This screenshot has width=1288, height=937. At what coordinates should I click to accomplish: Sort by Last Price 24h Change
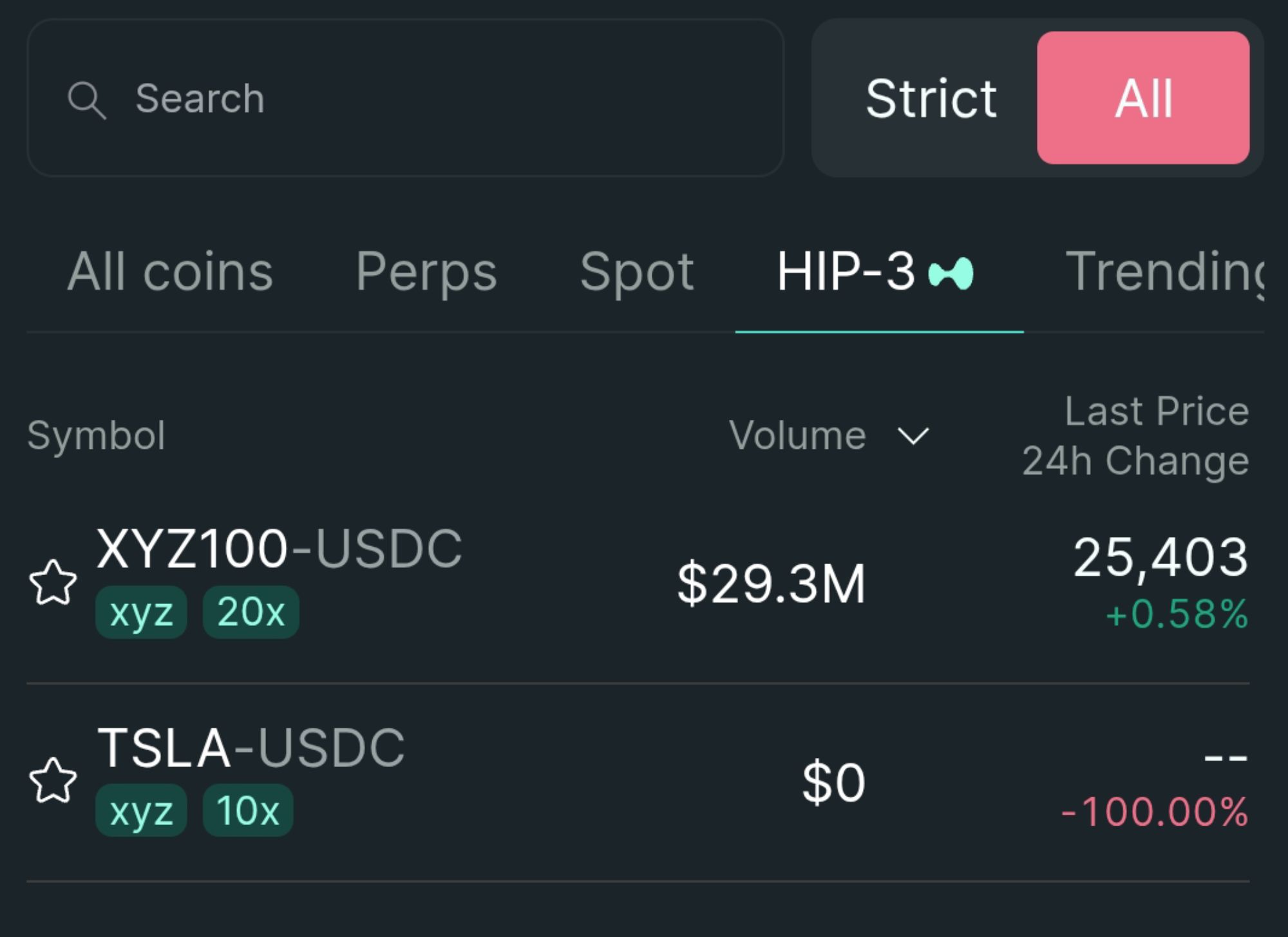pos(1135,436)
